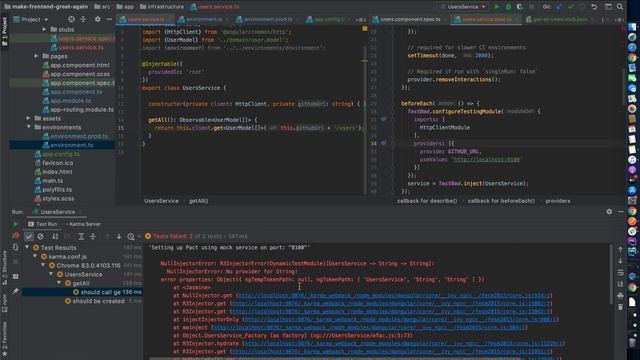Rerun tests in the Run panel
This screenshot has height=360, width=640.
coord(16,224)
